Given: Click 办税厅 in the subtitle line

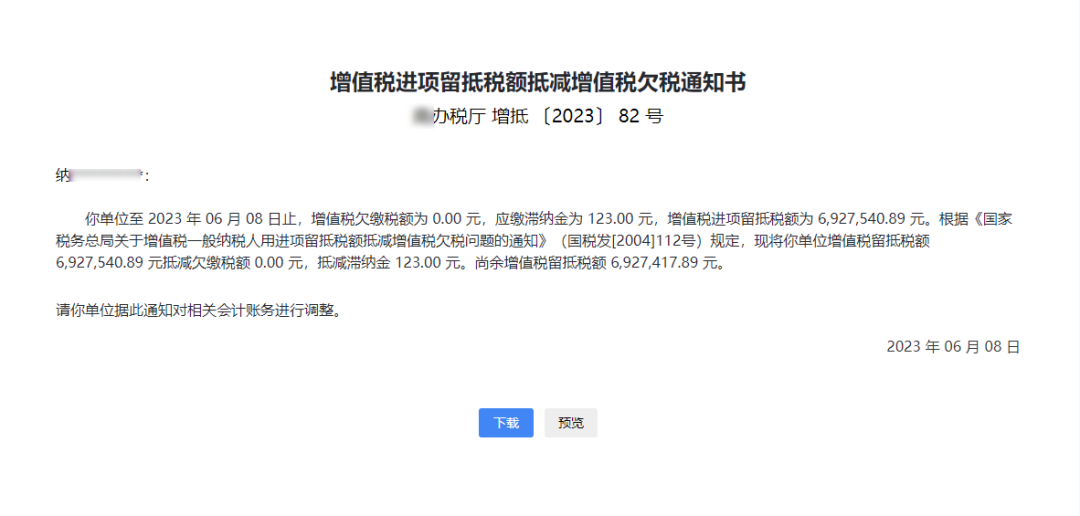Looking at the screenshot, I should click(458, 116).
